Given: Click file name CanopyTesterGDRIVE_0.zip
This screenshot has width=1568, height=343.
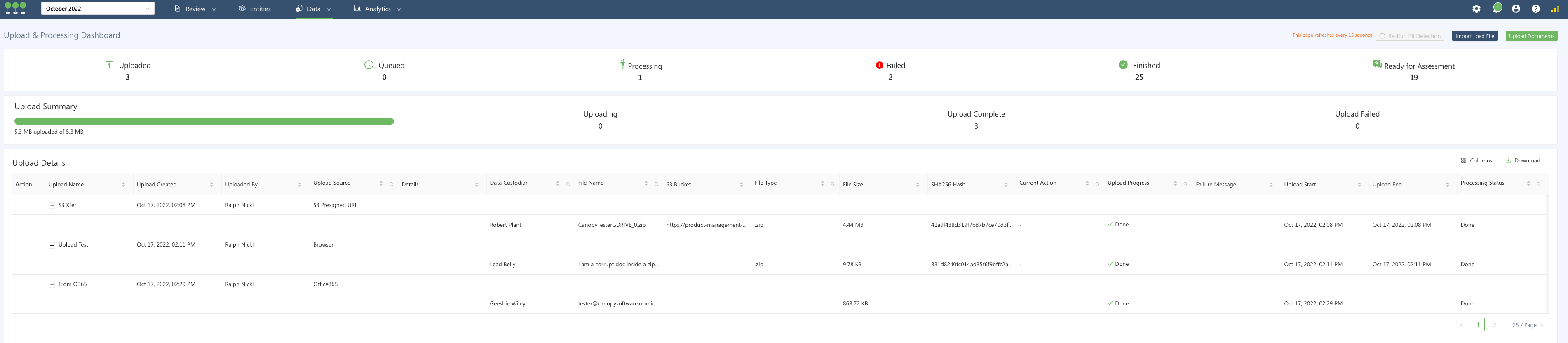Looking at the screenshot, I should pyautogui.click(x=612, y=225).
